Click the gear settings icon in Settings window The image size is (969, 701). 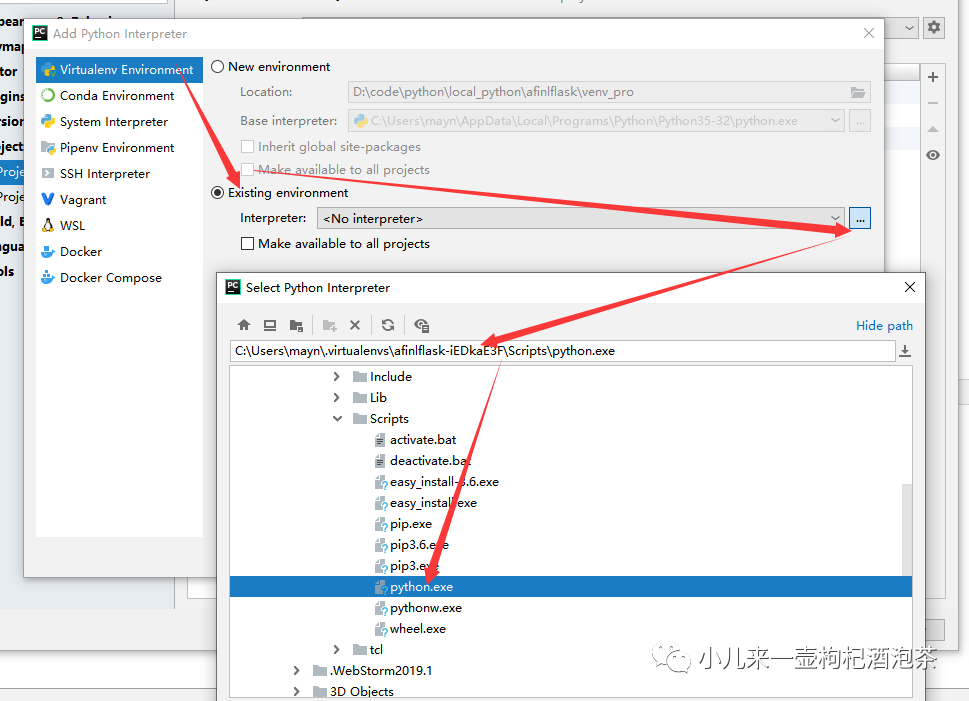(x=934, y=27)
